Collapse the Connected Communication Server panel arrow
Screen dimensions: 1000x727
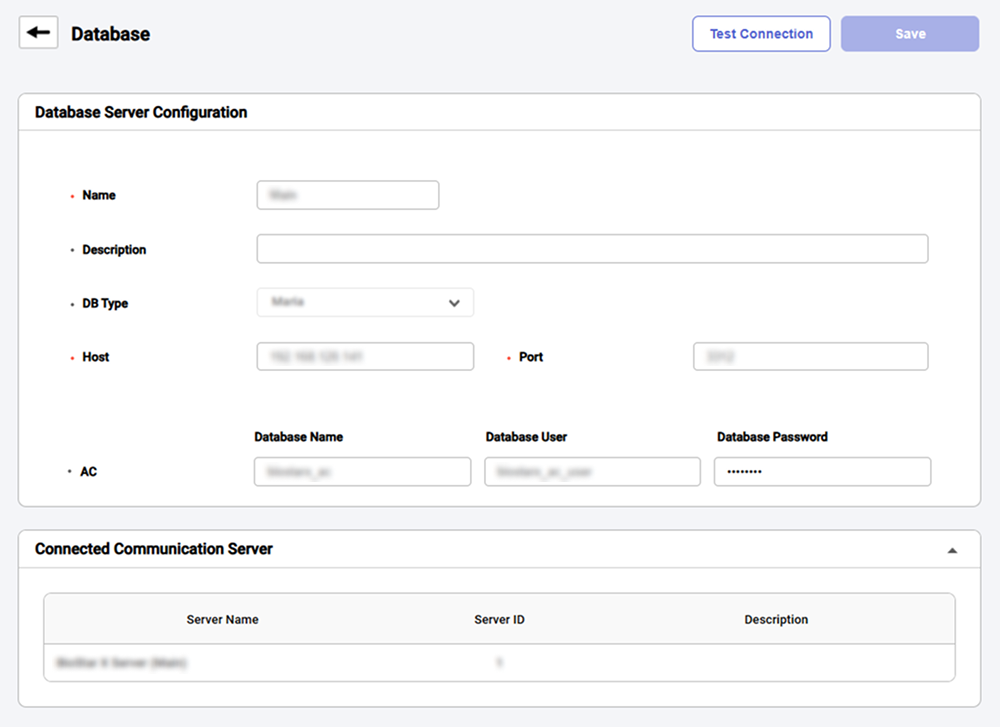(952, 550)
